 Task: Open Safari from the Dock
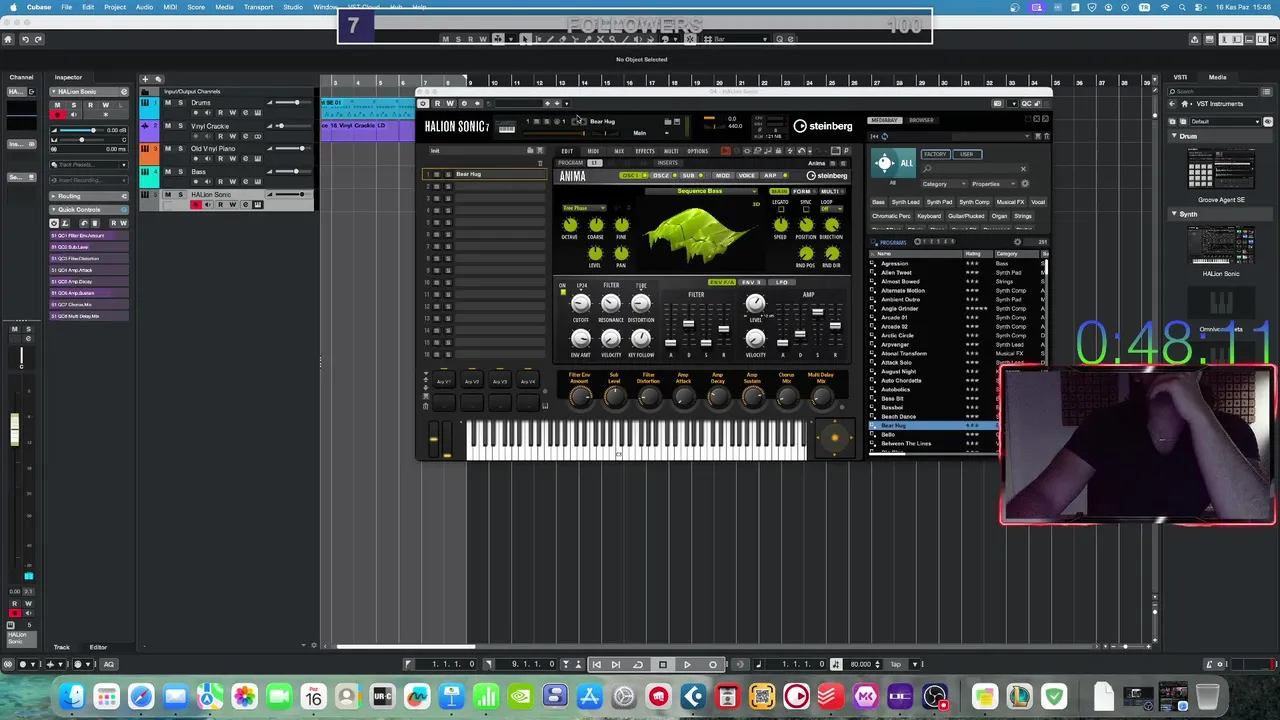(x=141, y=696)
